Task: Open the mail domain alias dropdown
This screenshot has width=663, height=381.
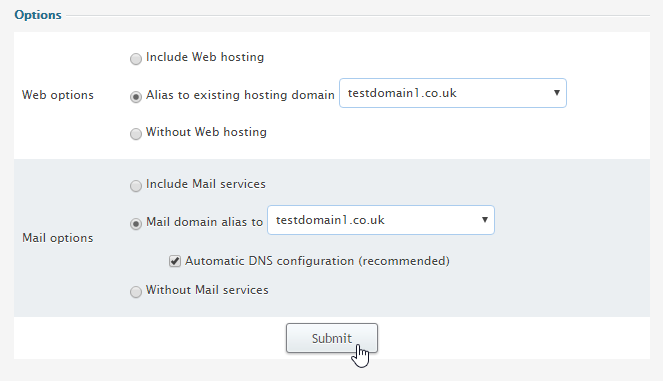Action: 381,220
